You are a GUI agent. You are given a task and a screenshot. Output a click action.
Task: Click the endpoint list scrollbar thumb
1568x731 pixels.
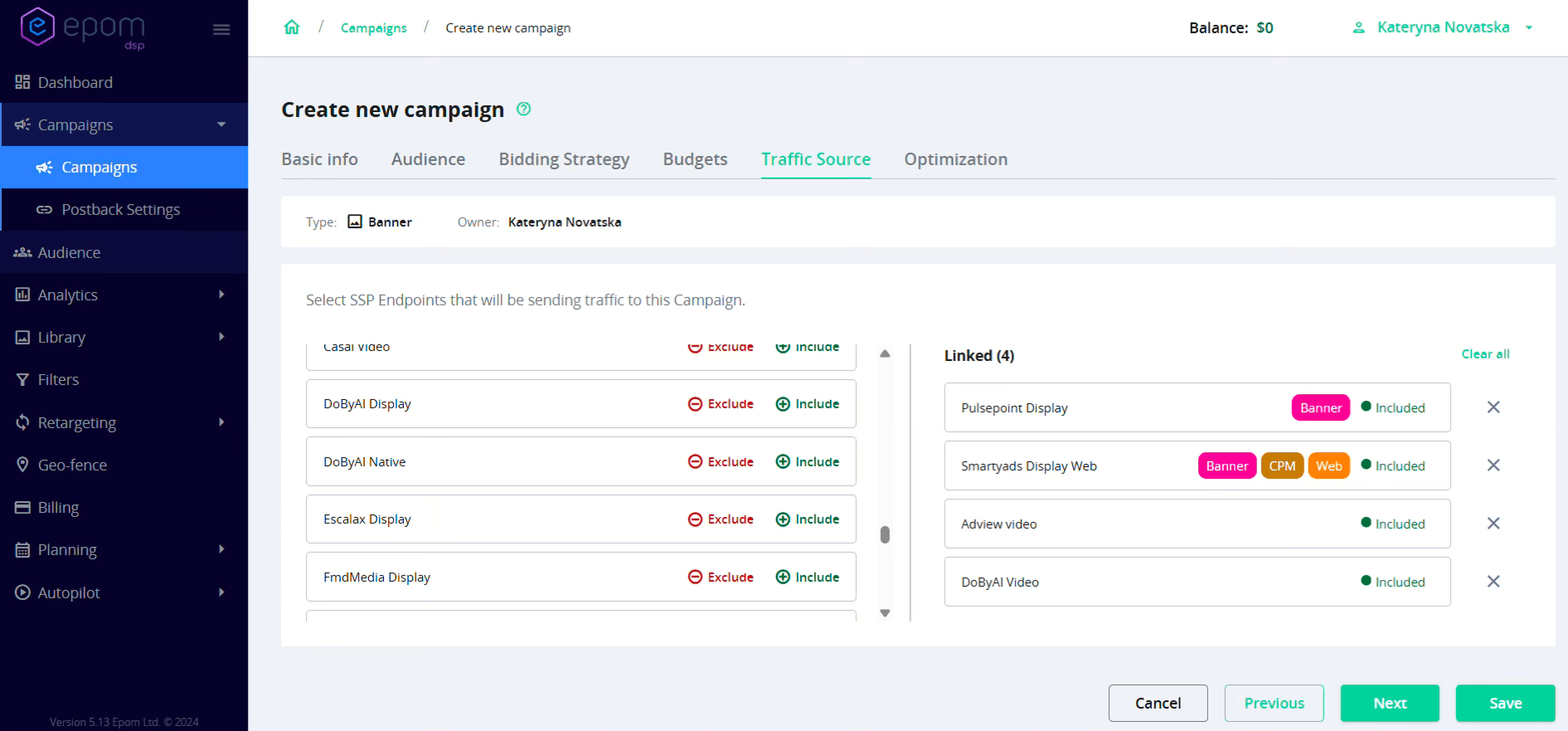(885, 535)
